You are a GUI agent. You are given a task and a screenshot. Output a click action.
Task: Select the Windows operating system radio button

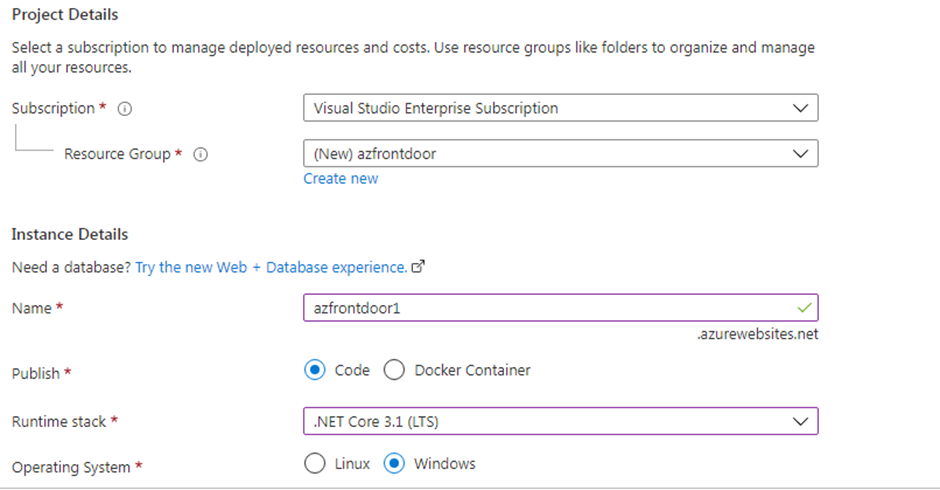pos(394,464)
